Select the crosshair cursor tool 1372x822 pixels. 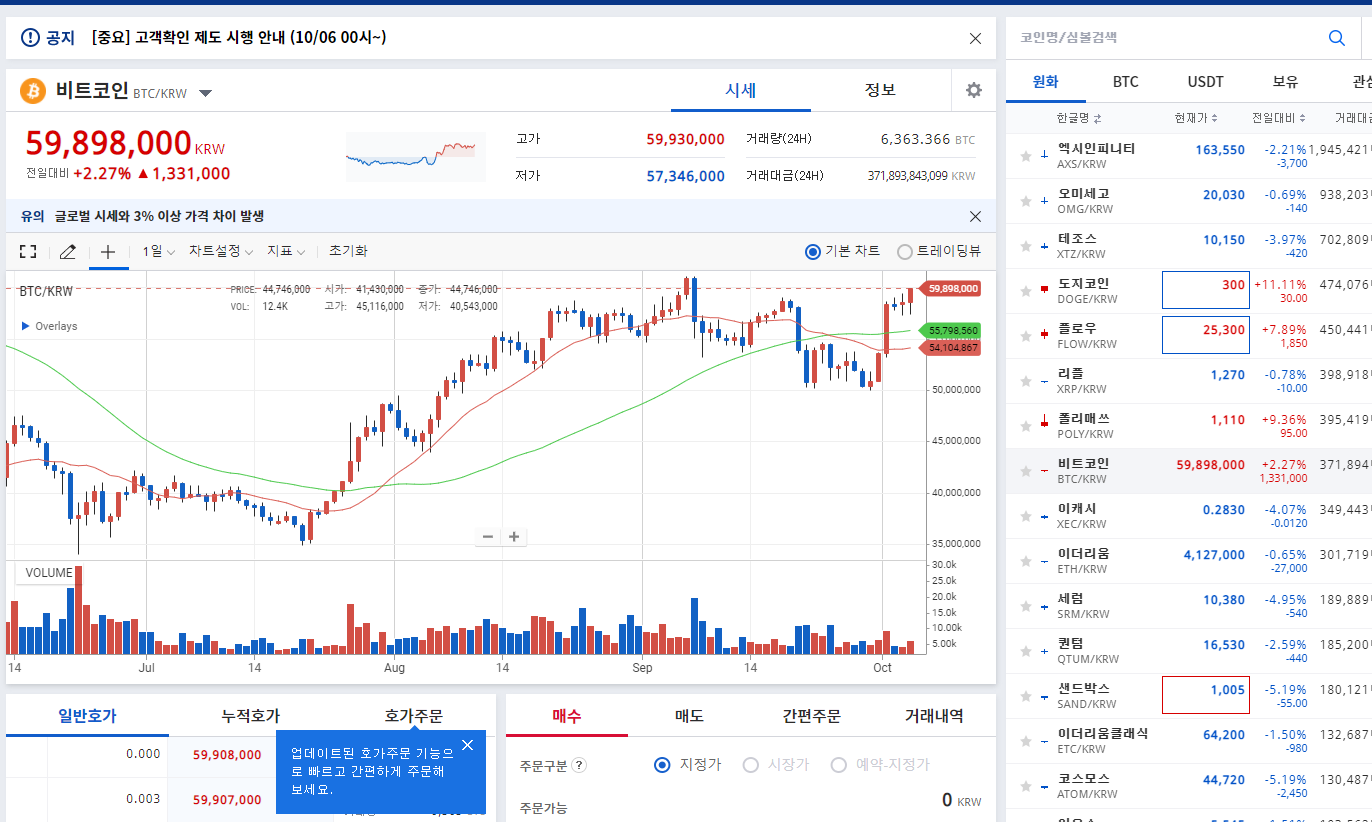point(108,252)
